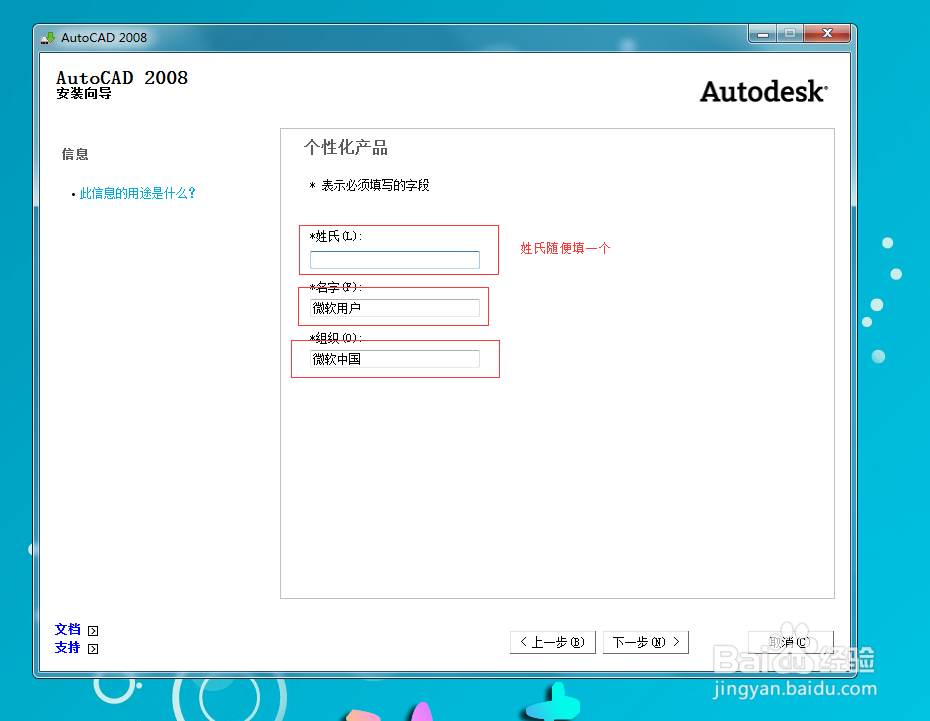Open the 此信息的用途是什么? link

(138, 193)
